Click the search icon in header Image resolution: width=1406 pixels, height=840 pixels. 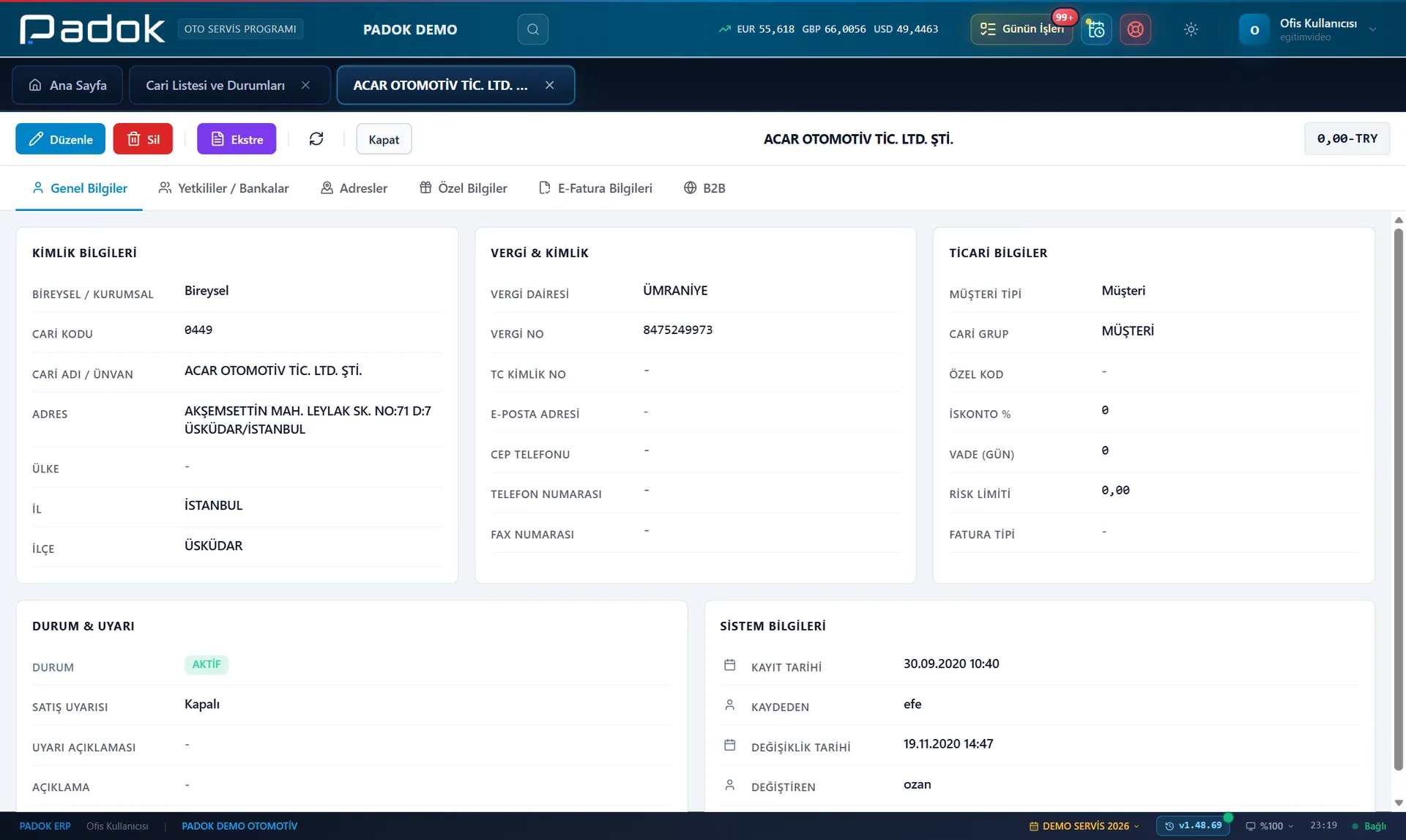532,29
